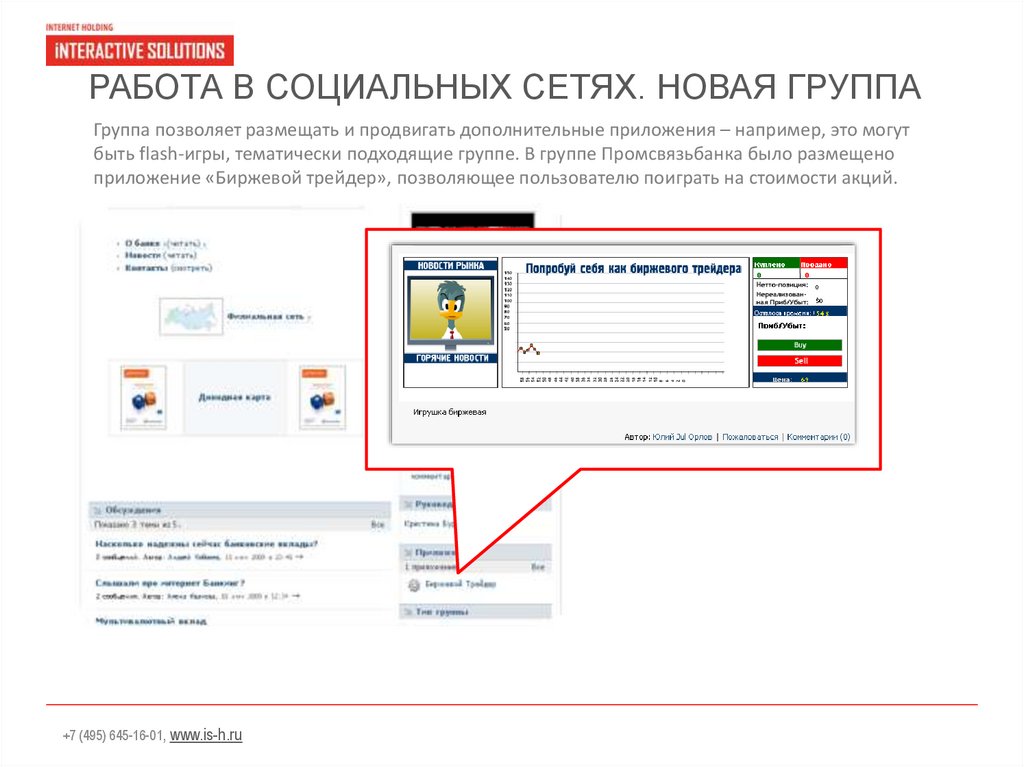Open the Доходная карта link
1024x767 pixels.
pos(234,397)
